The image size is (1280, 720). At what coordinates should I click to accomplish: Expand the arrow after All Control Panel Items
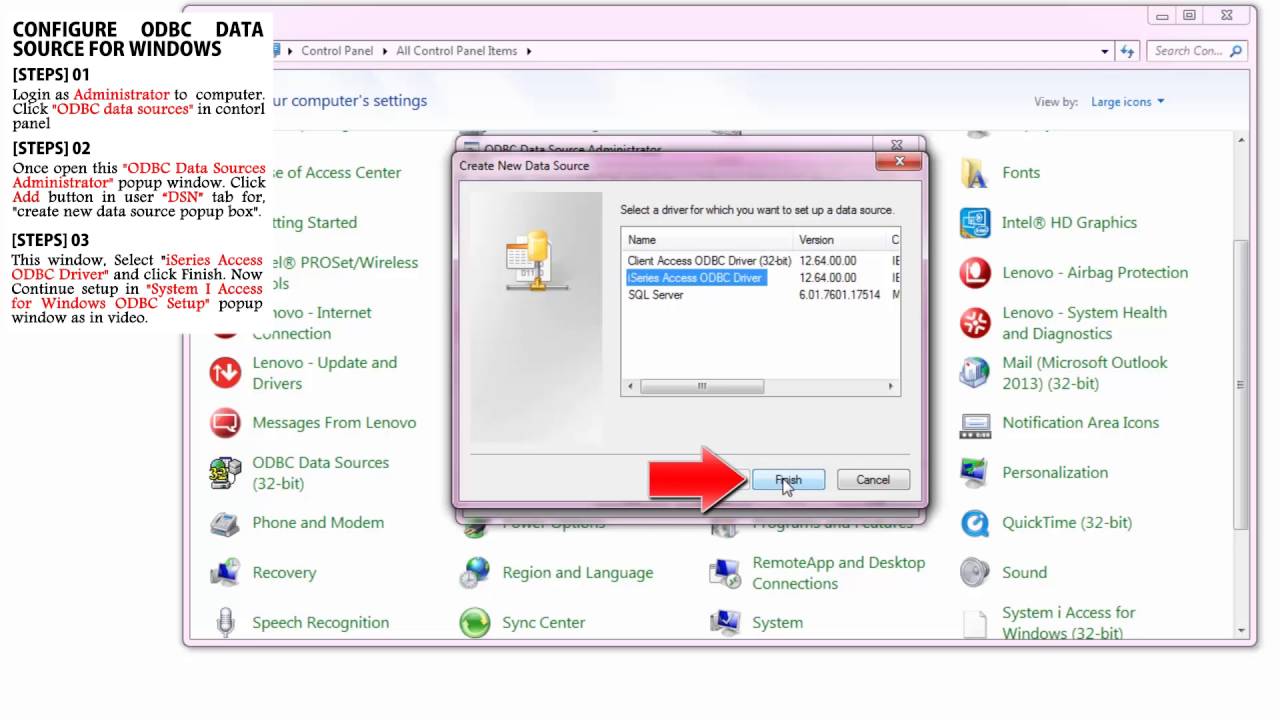528,51
